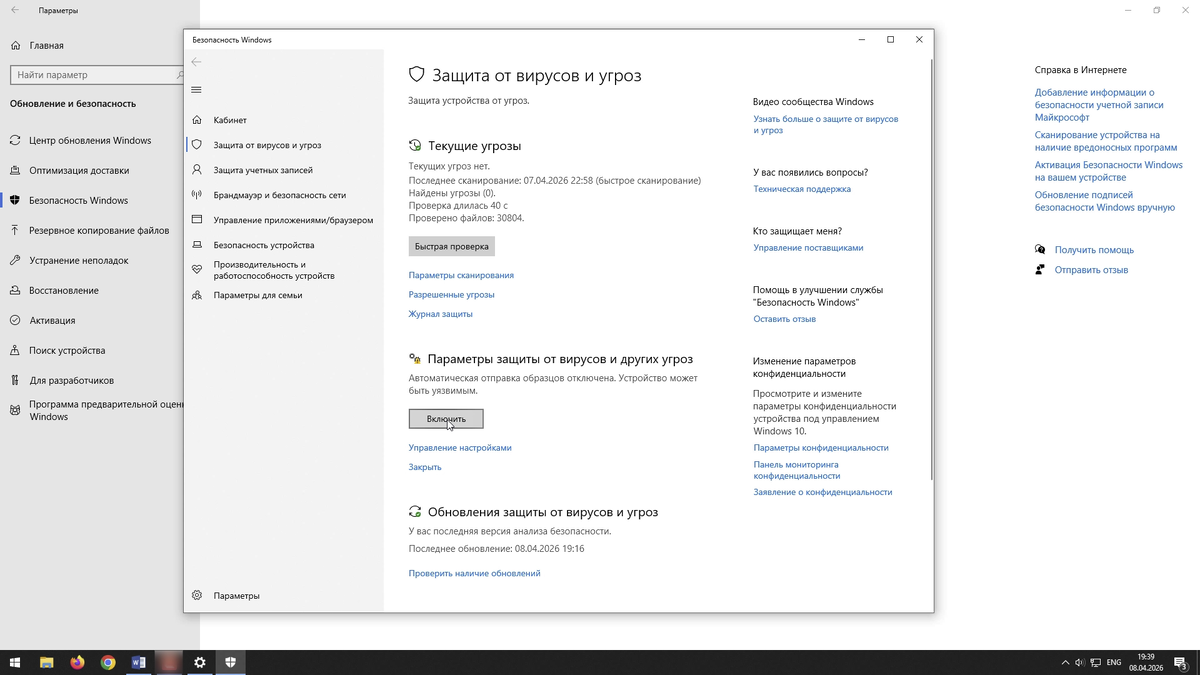Click Оставить отзыв link

[785, 319]
